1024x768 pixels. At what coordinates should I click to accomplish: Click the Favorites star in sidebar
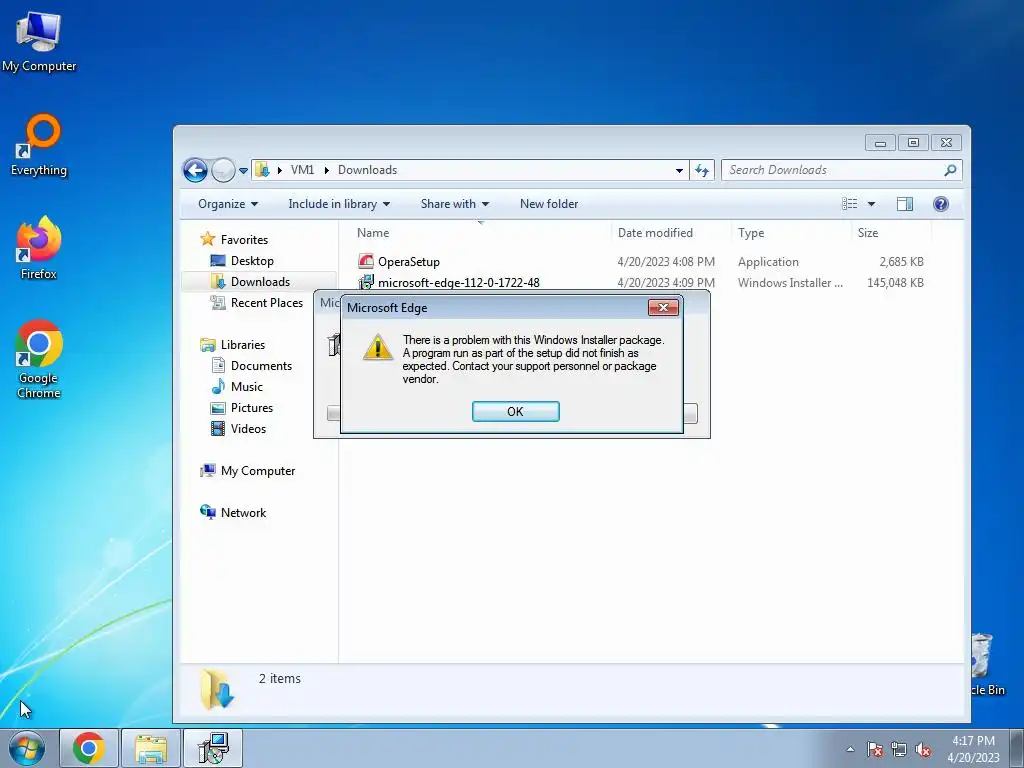pyautogui.click(x=208, y=239)
